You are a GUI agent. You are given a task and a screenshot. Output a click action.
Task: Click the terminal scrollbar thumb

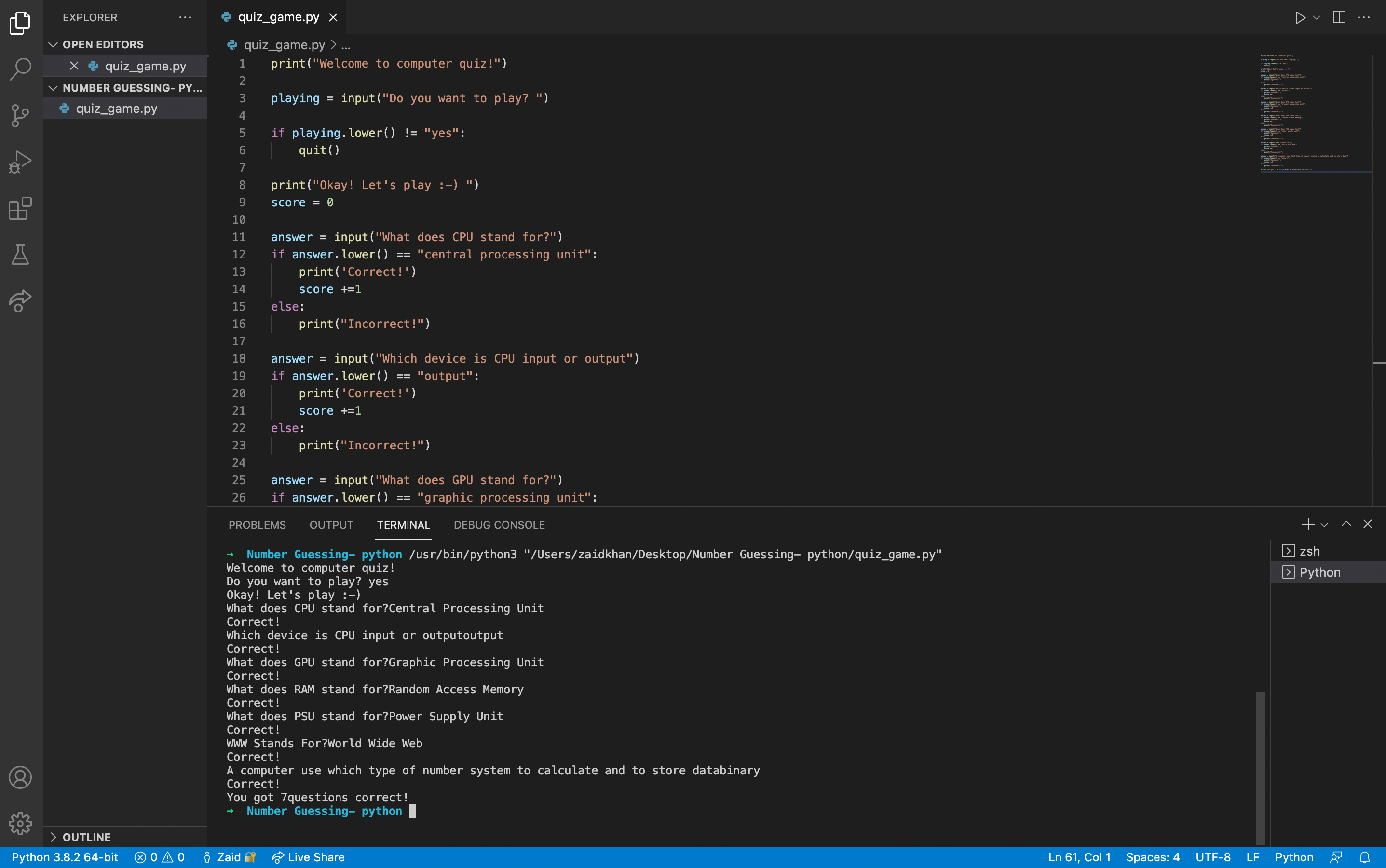(x=1260, y=768)
